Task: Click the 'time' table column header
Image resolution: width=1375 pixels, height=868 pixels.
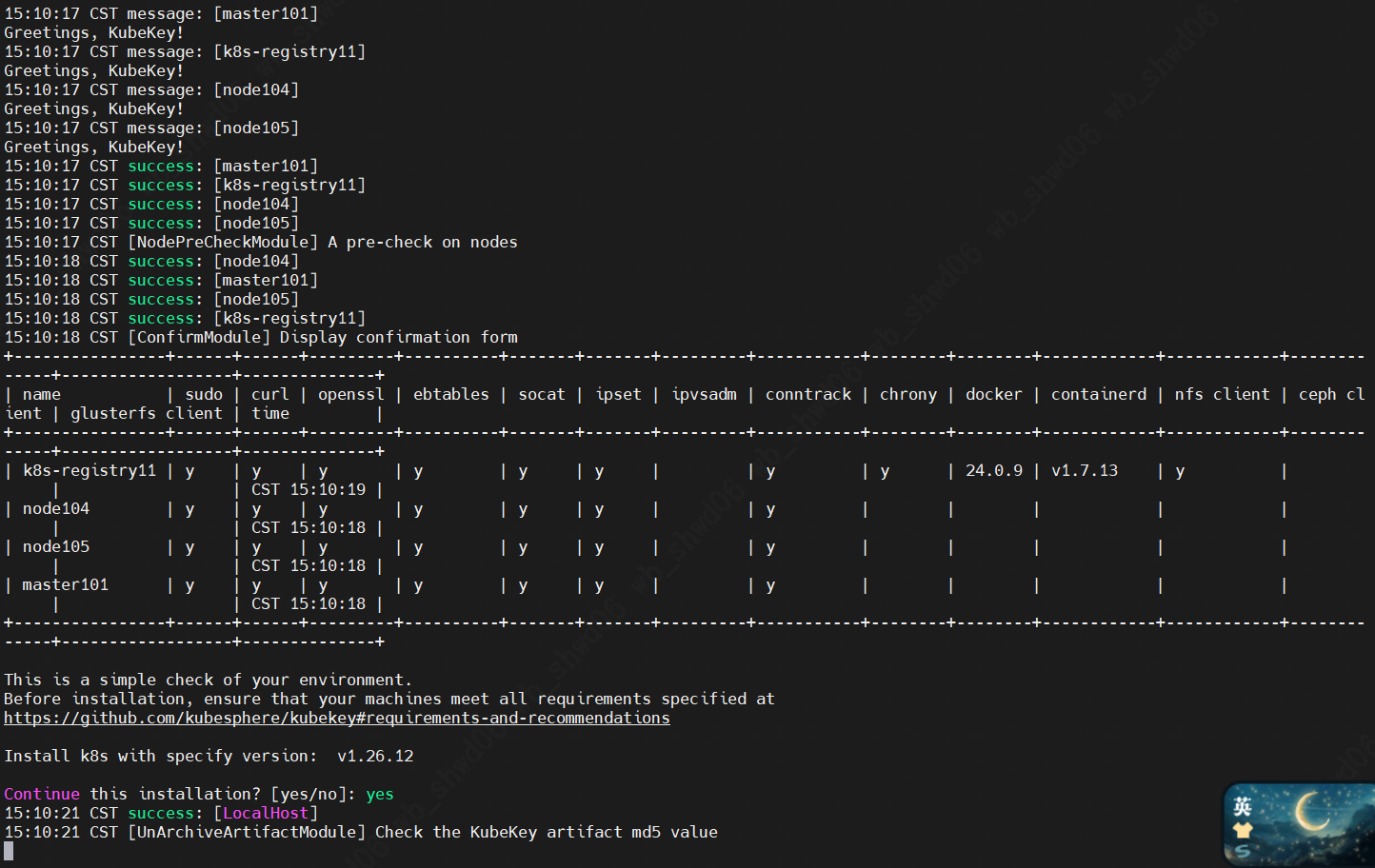Action: pyautogui.click(x=270, y=413)
